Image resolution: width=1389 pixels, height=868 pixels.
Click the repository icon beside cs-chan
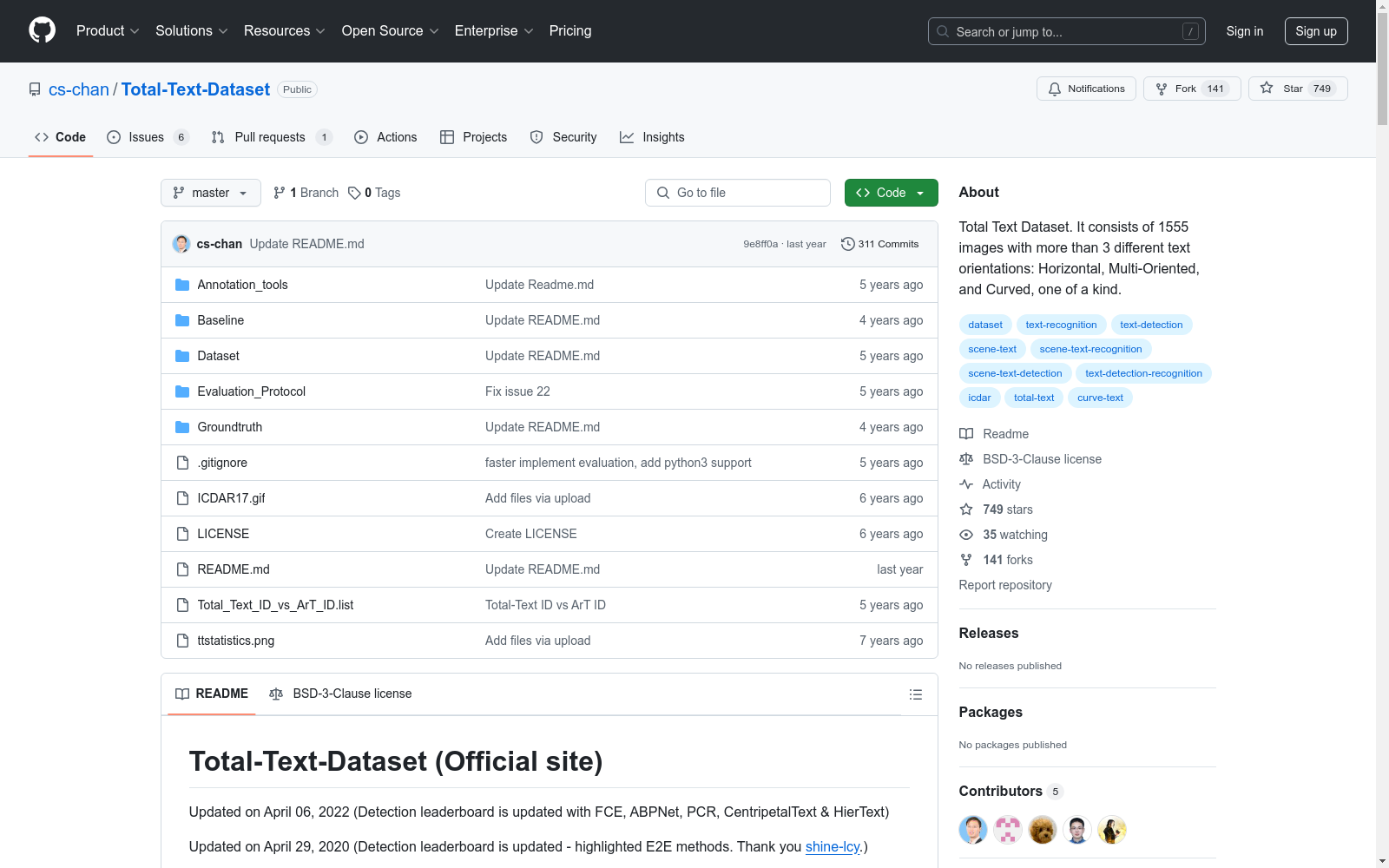point(35,89)
